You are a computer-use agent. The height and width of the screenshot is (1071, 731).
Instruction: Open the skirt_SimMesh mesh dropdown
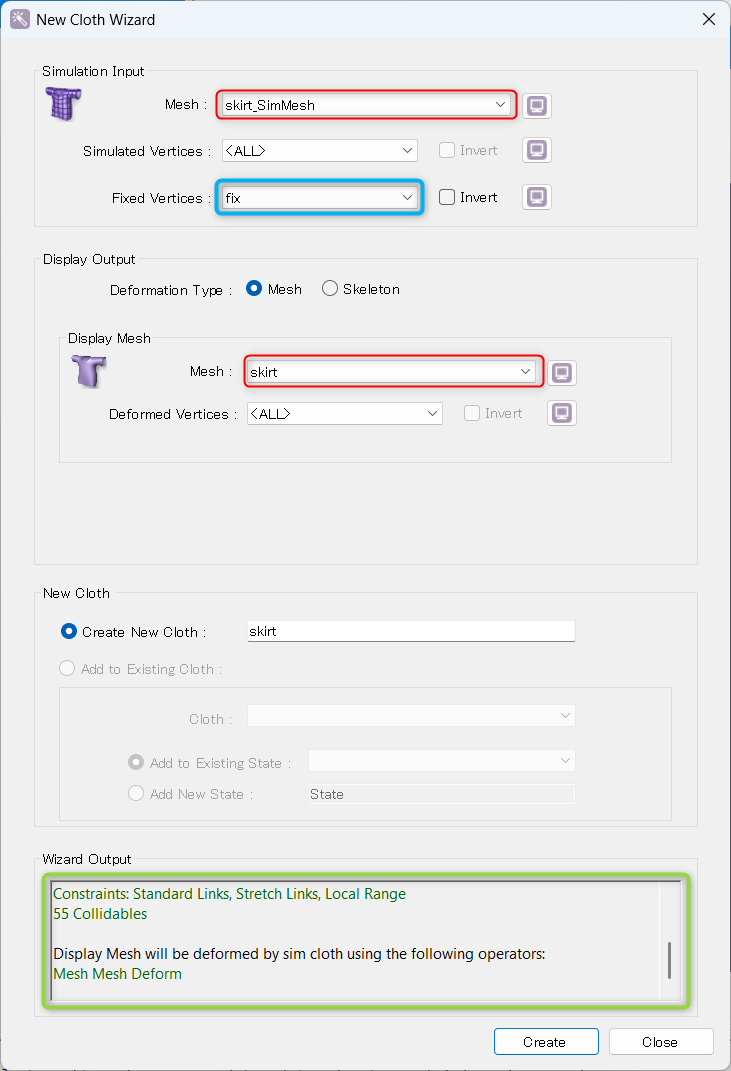tap(366, 105)
